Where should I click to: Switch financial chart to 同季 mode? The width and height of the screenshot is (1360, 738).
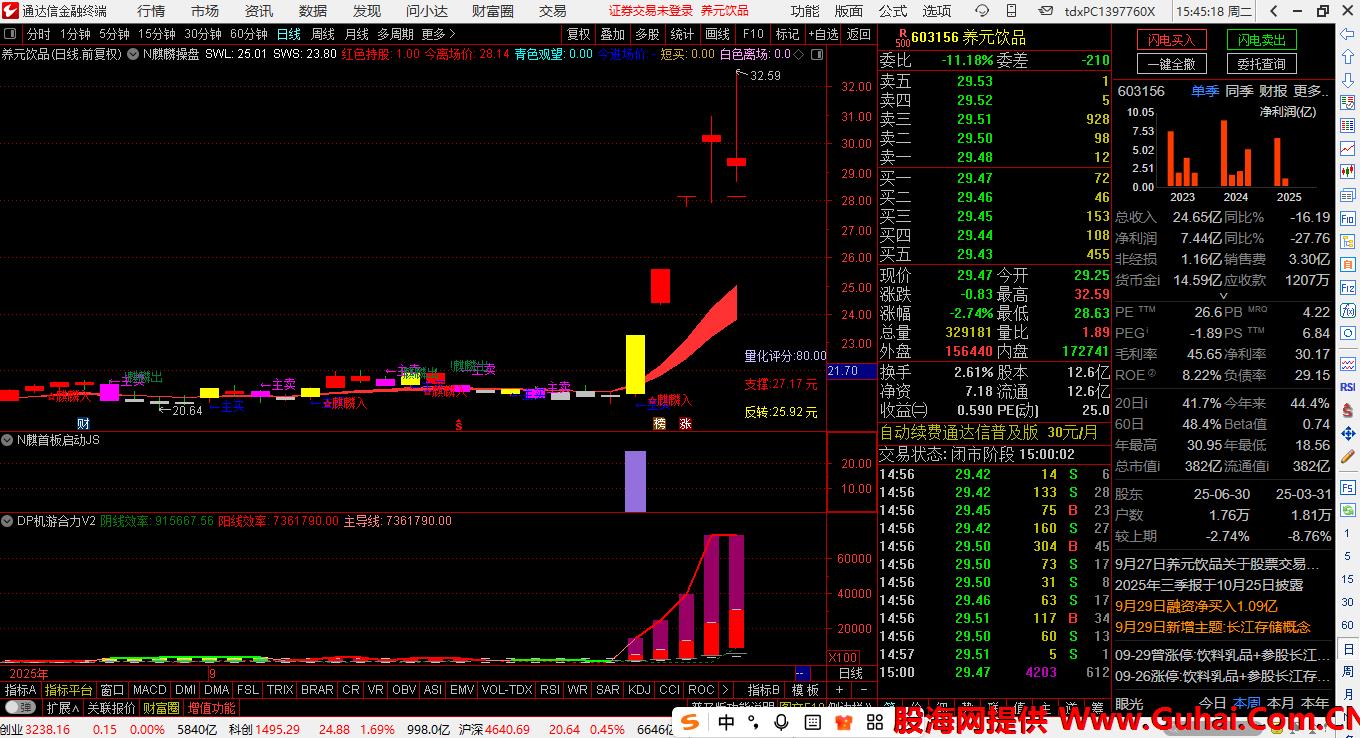(1239, 91)
